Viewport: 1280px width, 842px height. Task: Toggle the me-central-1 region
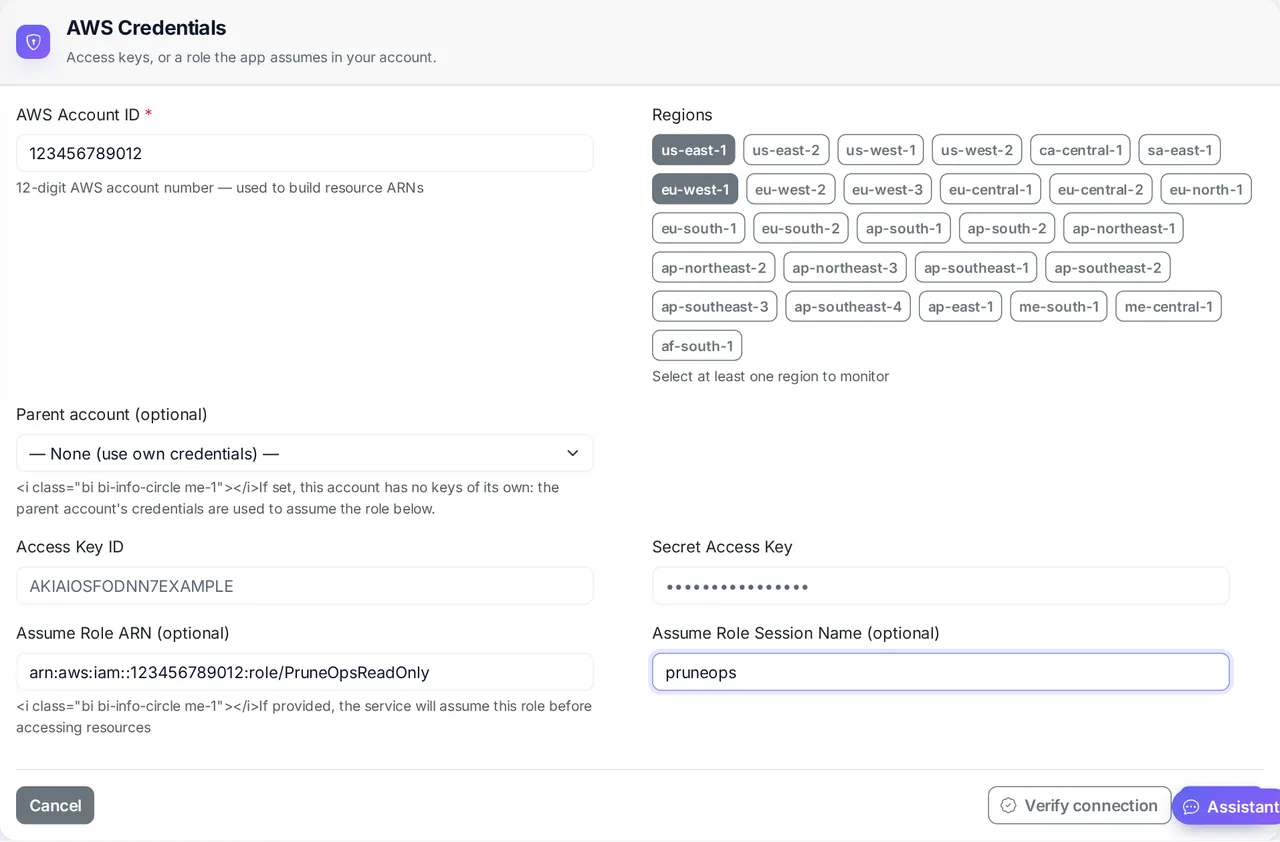[1168, 306]
